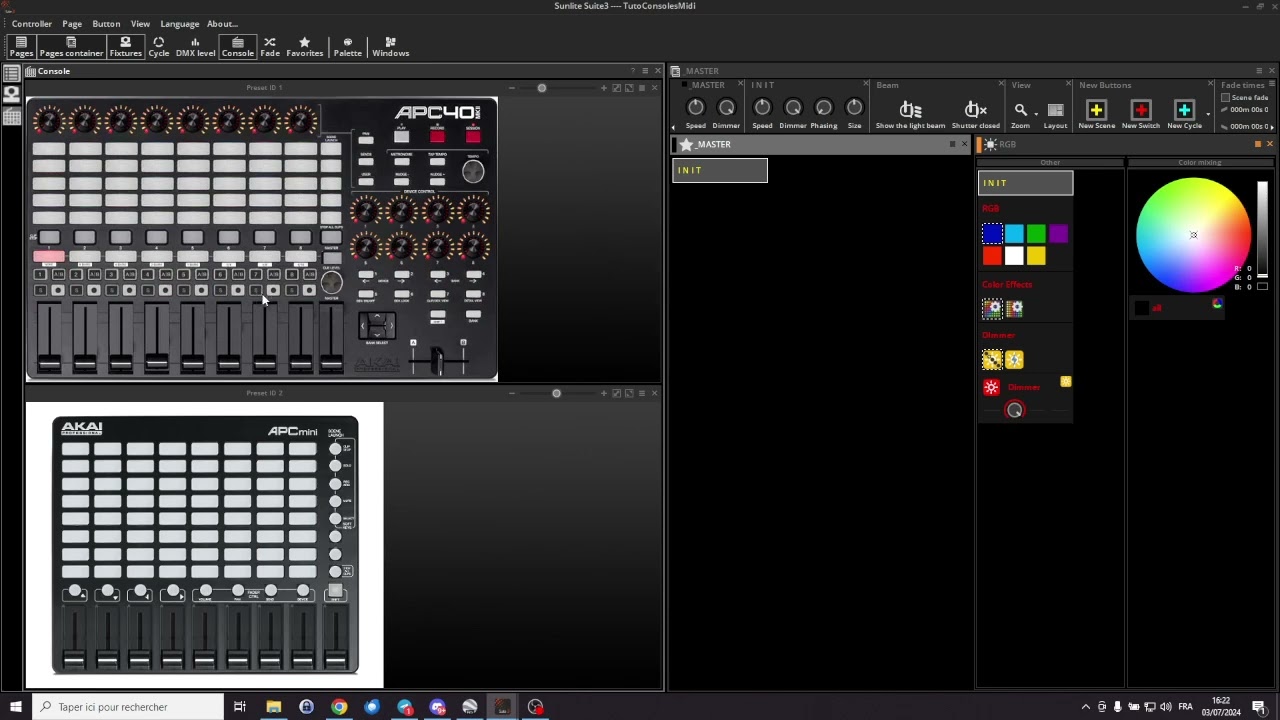
Task: Open the View menu
Action: (x=140, y=24)
